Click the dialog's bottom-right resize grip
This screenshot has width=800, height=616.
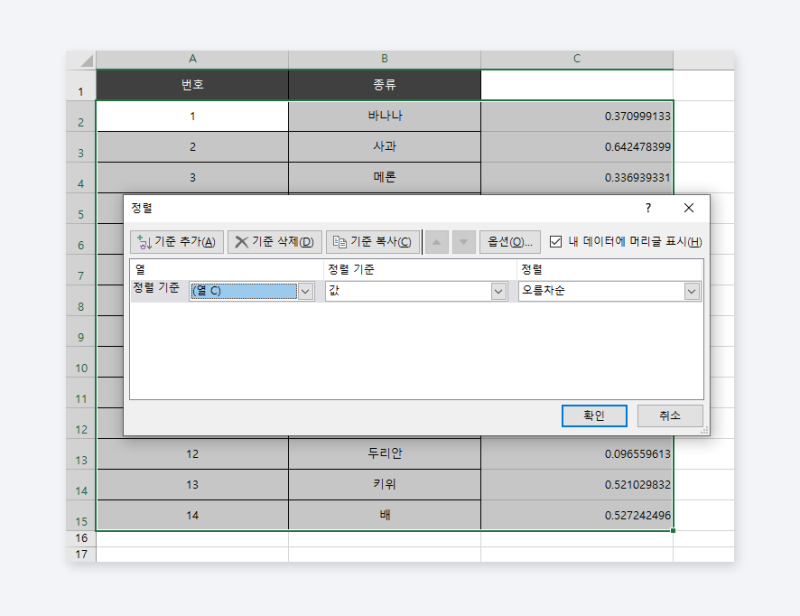click(x=705, y=431)
